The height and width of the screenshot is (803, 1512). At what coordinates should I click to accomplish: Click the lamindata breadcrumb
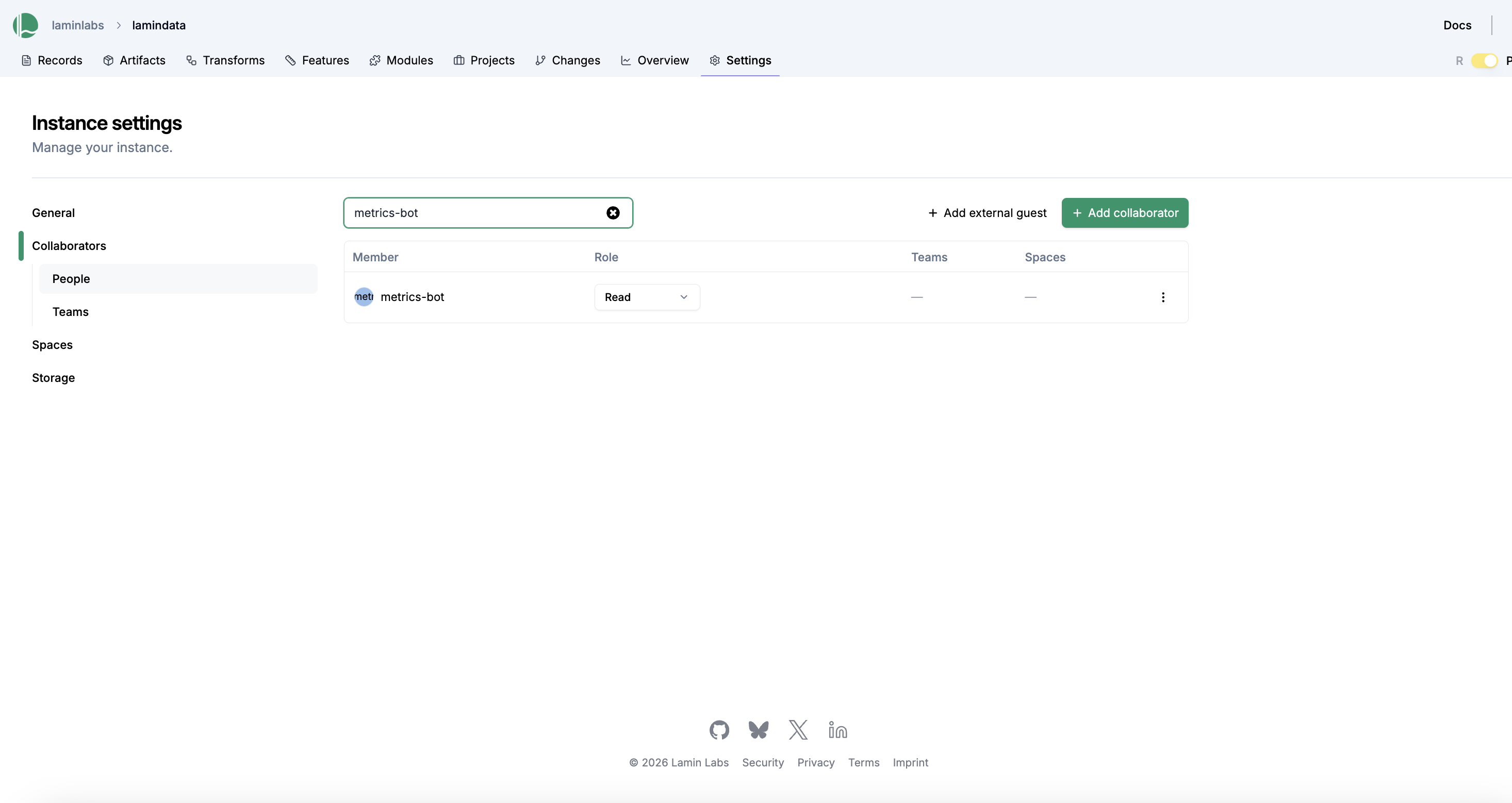(158, 25)
